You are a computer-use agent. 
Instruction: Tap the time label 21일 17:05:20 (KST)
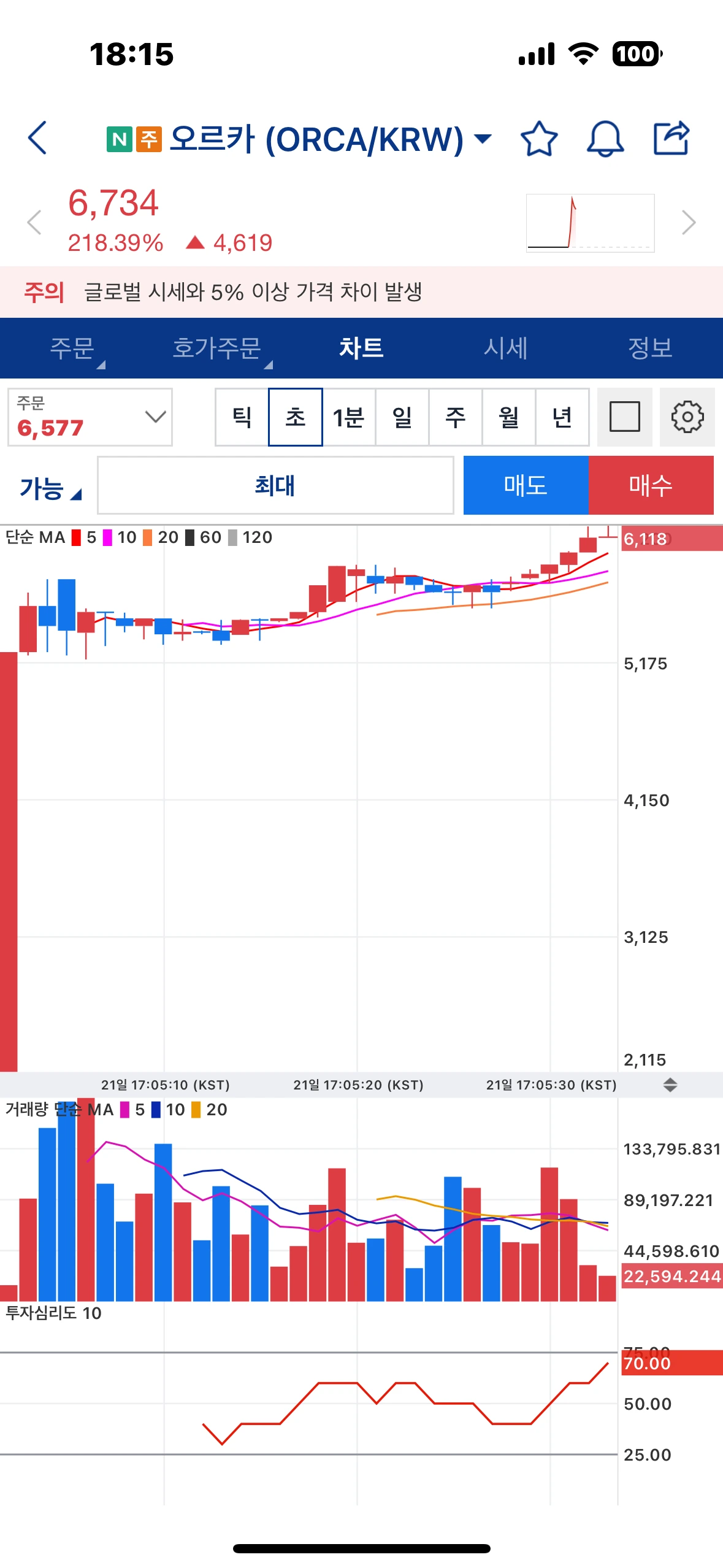pyautogui.click(x=358, y=1085)
